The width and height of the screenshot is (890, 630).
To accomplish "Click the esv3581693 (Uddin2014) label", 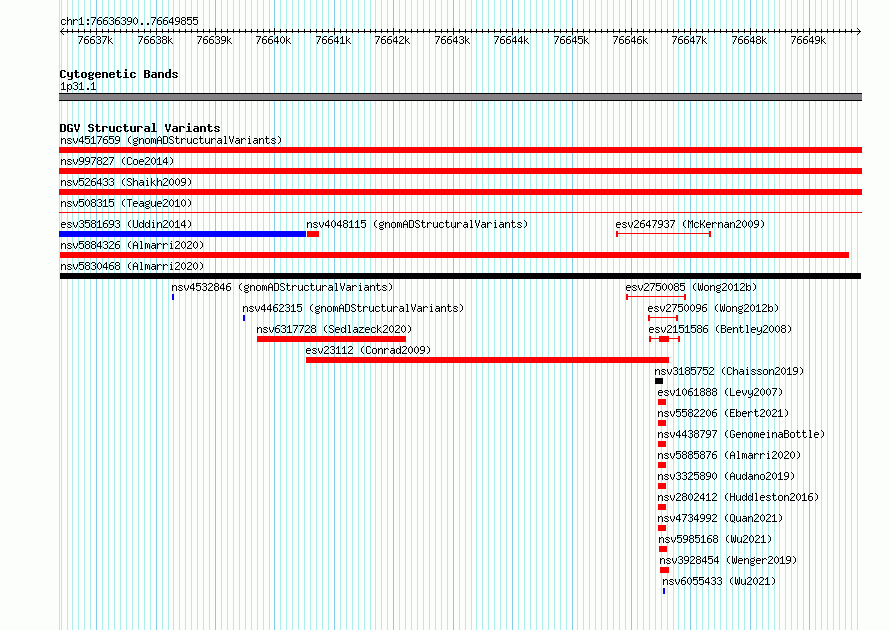I will [126, 224].
